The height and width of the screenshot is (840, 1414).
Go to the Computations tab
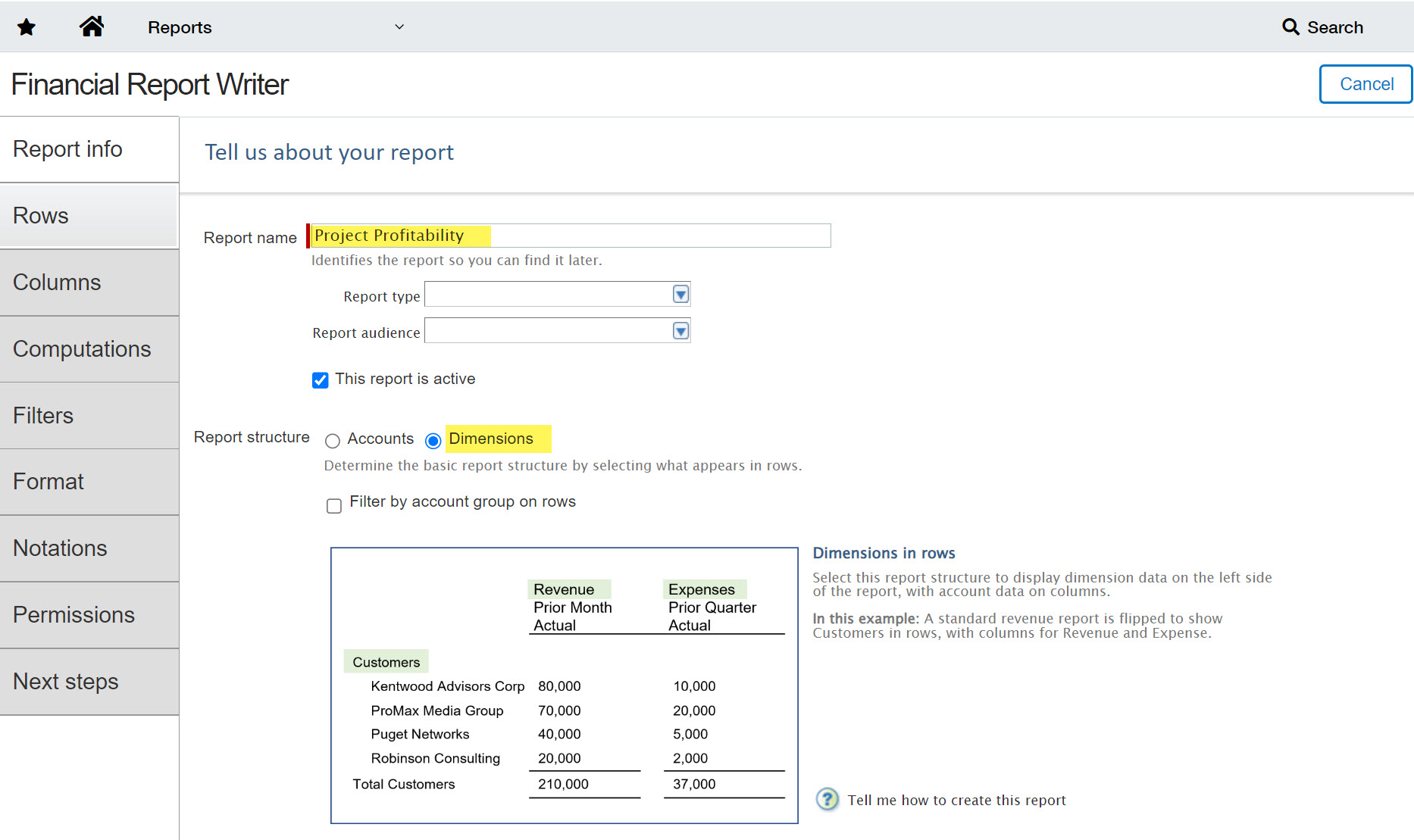[89, 349]
